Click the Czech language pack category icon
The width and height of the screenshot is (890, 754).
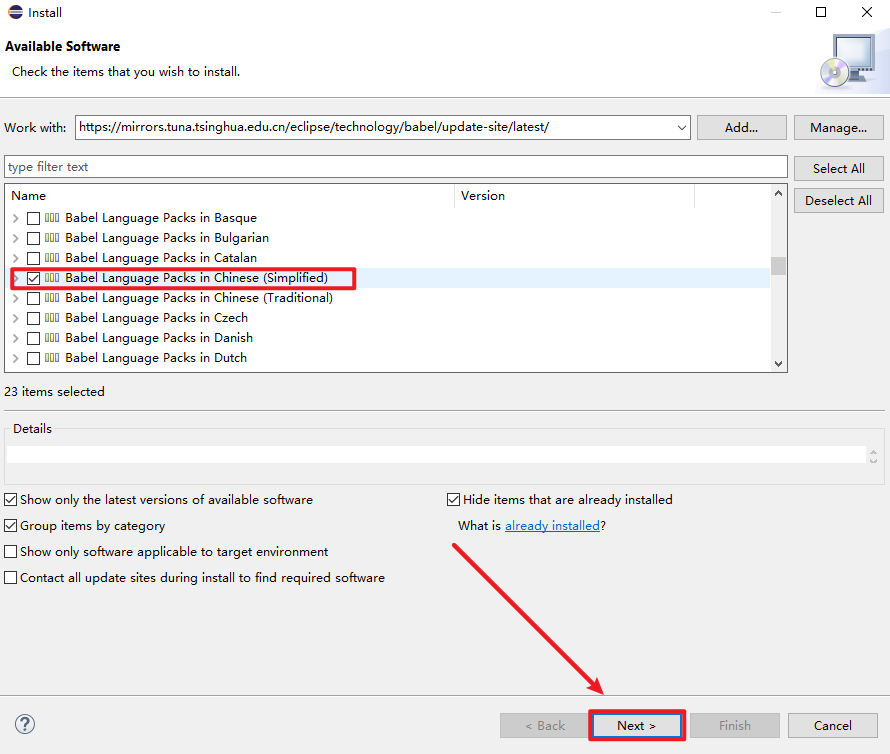coord(52,318)
